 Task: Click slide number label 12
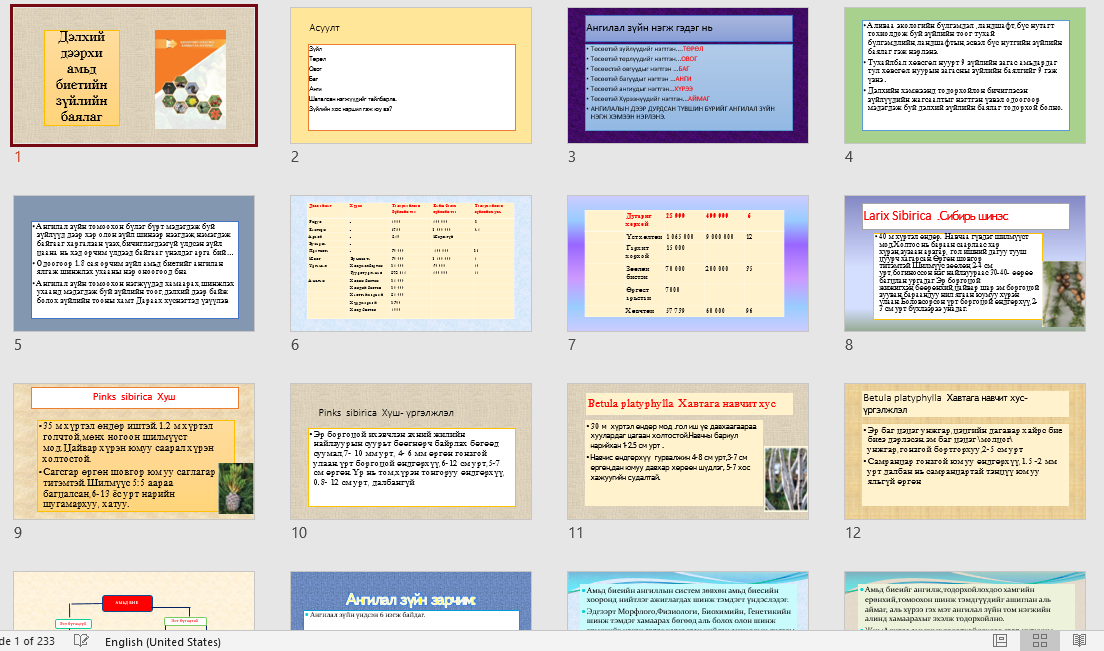coord(853,533)
